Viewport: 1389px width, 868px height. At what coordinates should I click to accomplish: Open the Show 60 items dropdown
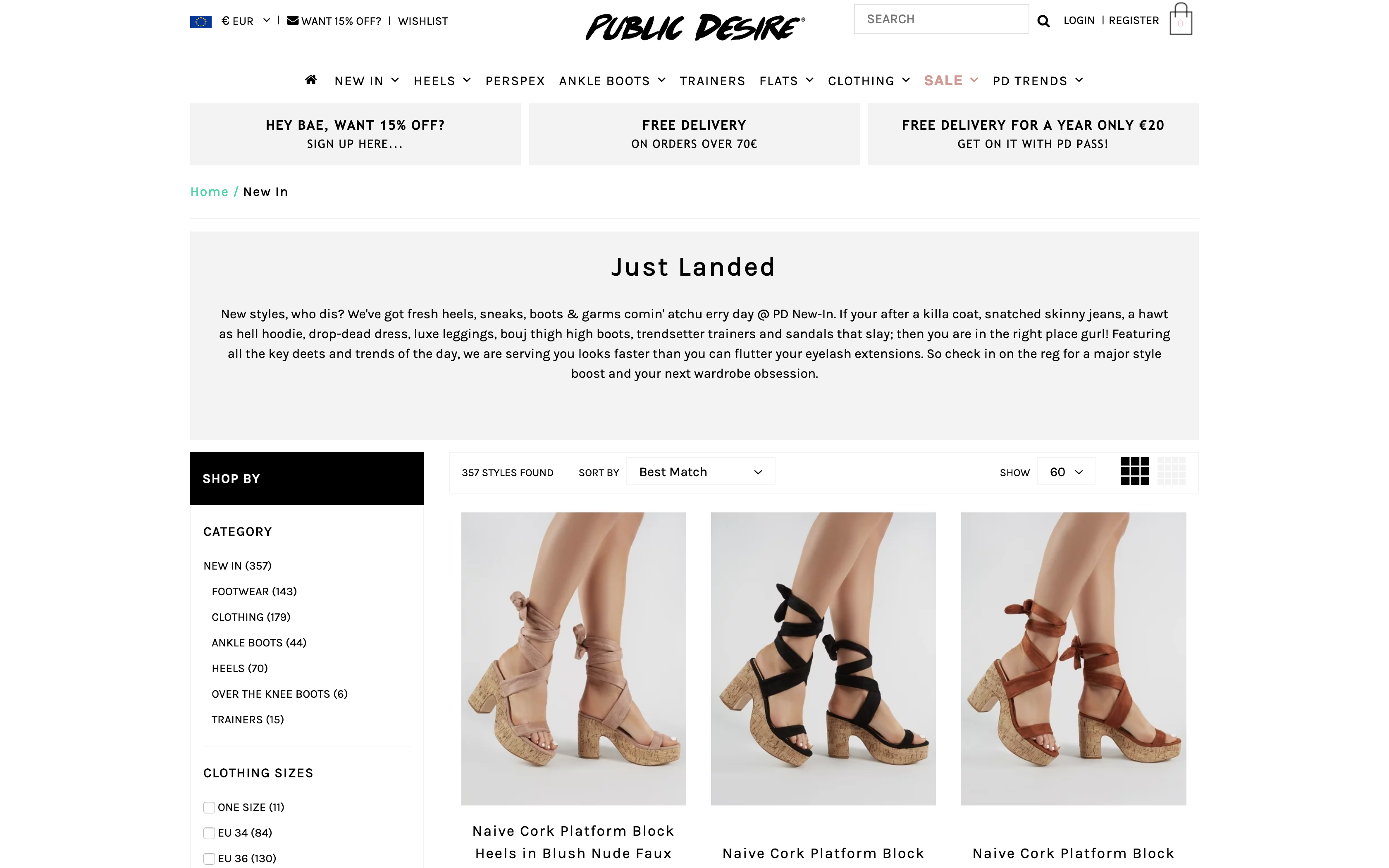click(1066, 472)
